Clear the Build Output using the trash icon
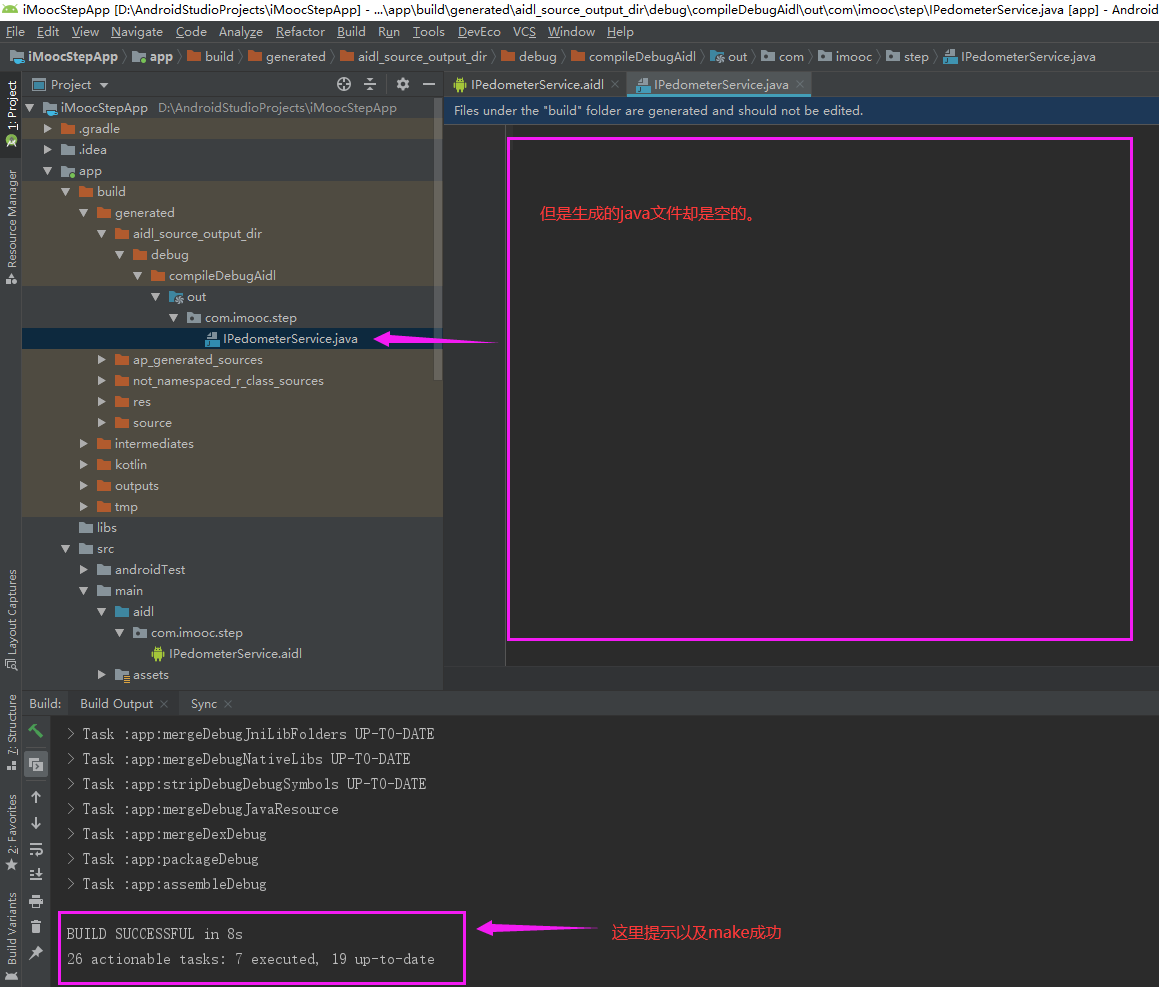 35,925
